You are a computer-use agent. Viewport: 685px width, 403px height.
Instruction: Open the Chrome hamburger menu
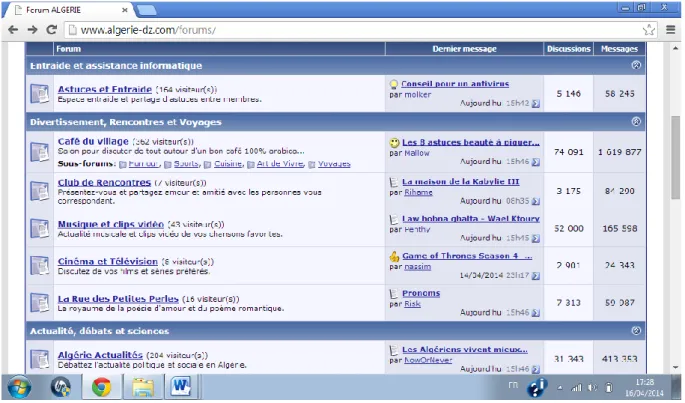click(671, 30)
